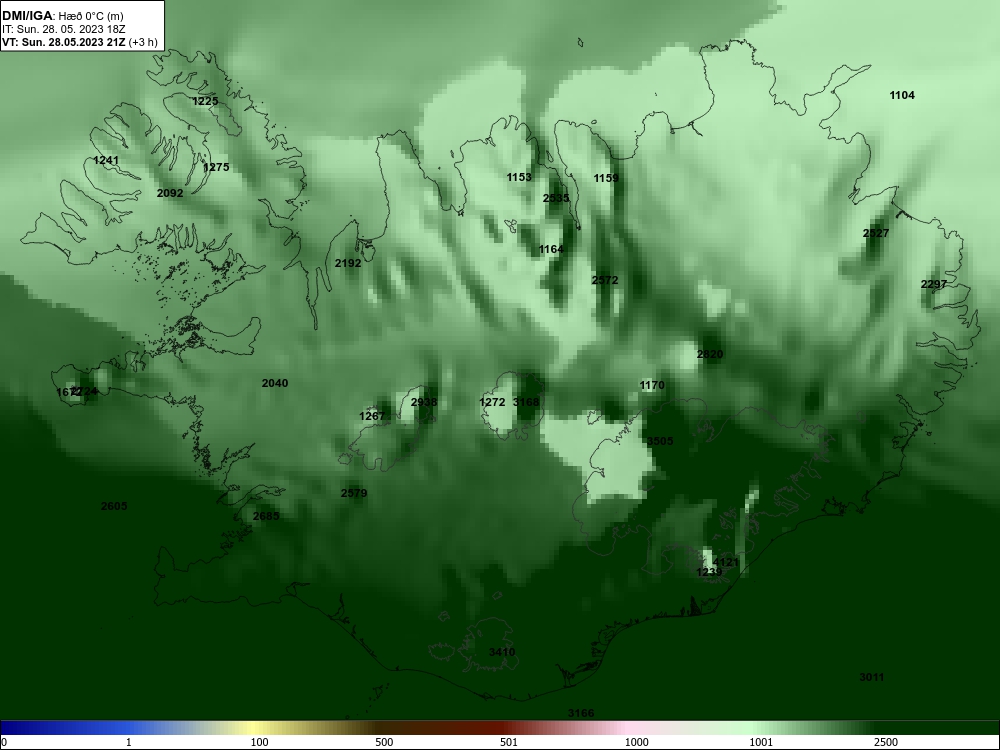The height and width of the screenshot is (750, 1000).
Task: Click the map value 1272
Action: point(492,402)
